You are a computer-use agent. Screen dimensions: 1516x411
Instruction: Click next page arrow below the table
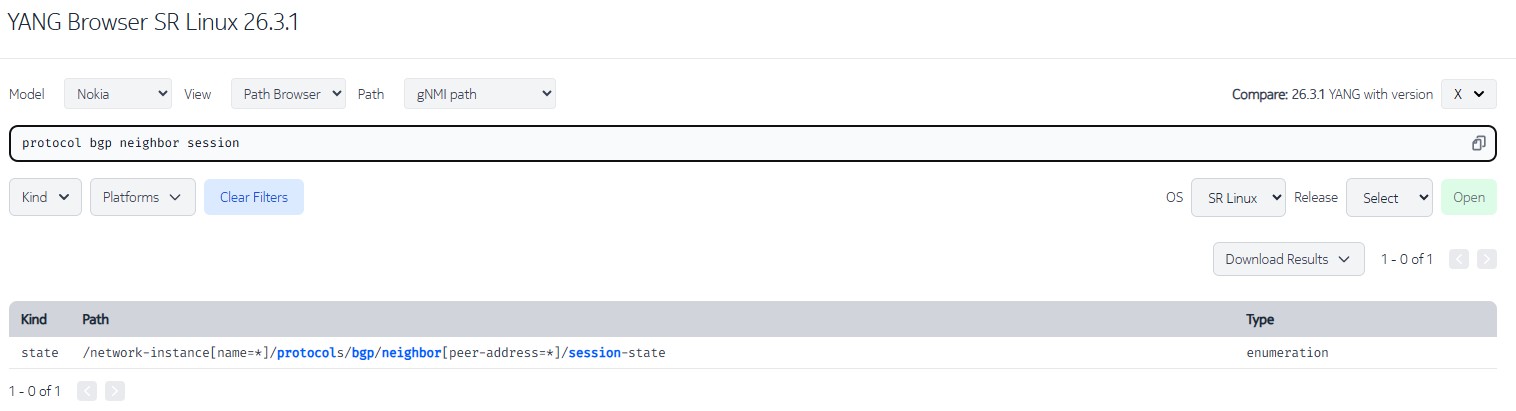click(115, 391)
